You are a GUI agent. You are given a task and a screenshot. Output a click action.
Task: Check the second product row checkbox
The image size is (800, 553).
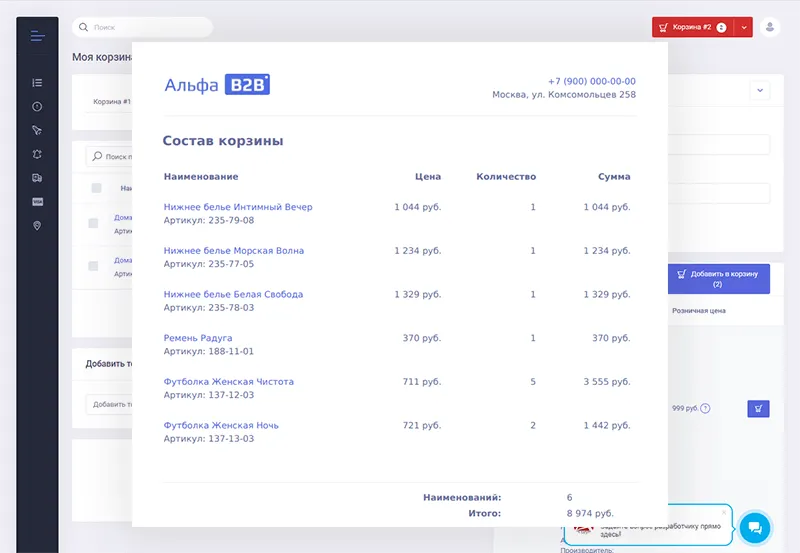[x=93, y=266]
